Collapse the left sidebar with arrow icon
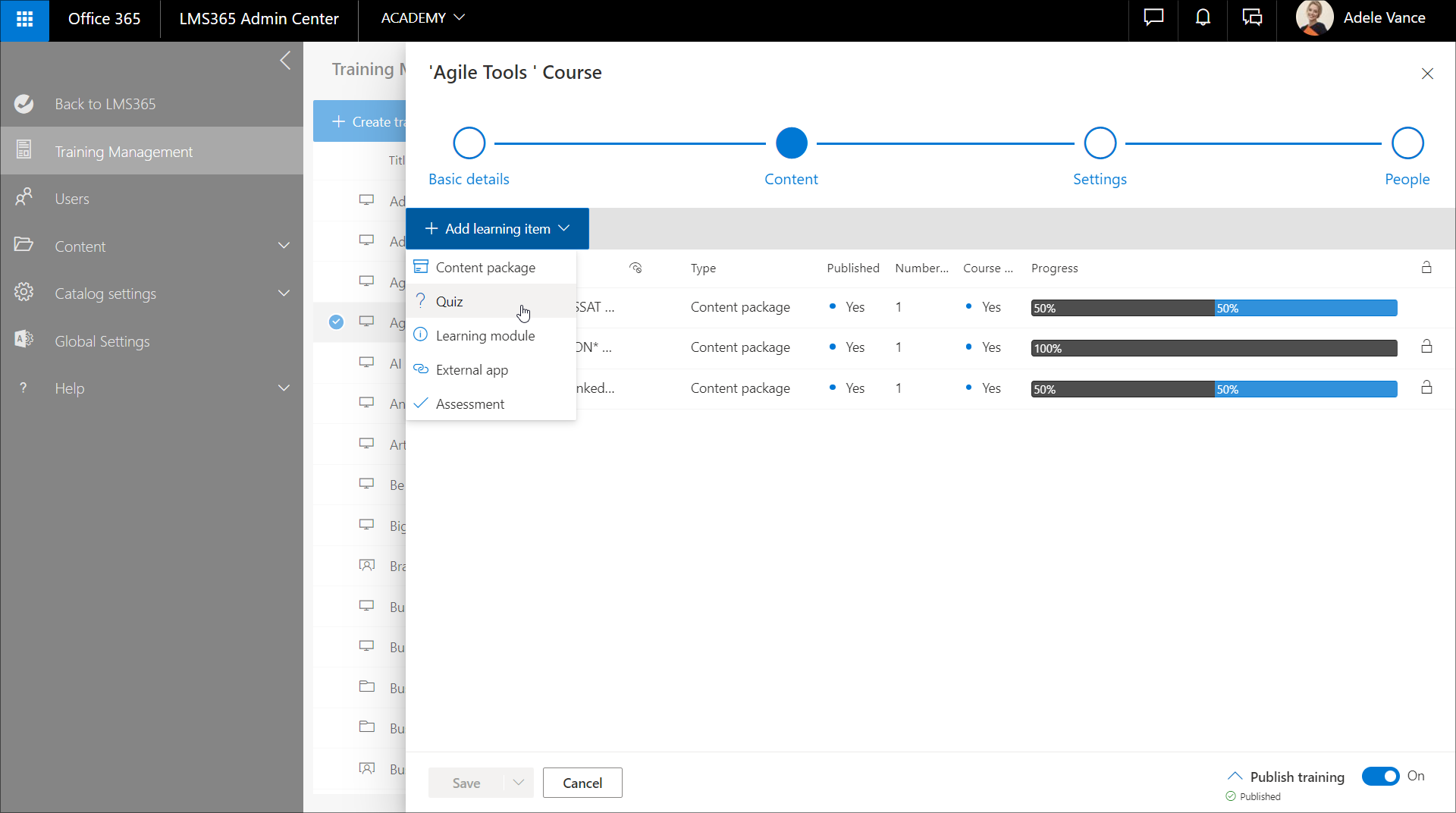Viewport: 1456px width, 813px height. pos(285,61)
